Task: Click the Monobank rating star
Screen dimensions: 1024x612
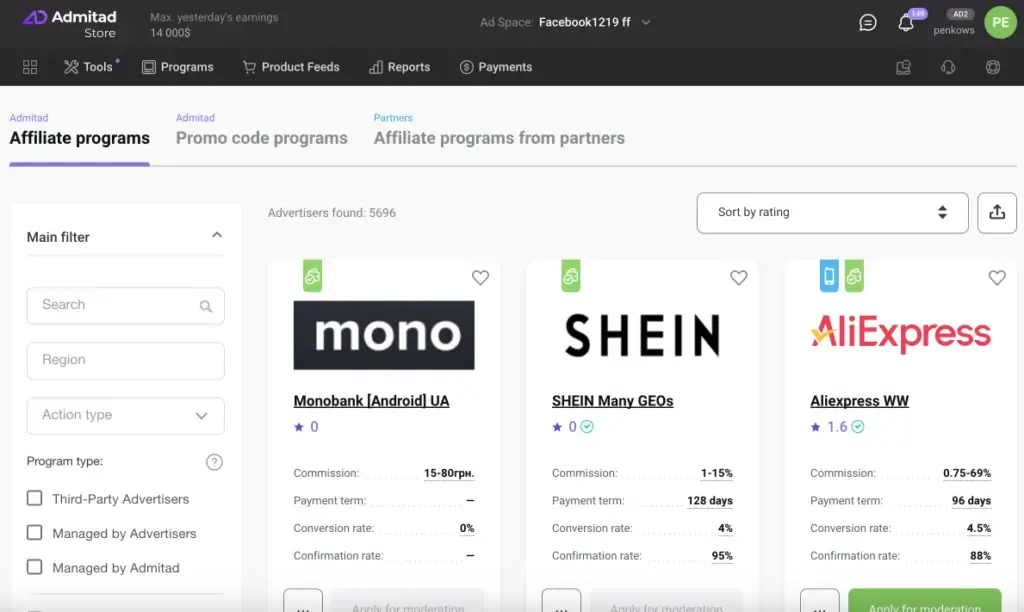Action: click(299, 427)
